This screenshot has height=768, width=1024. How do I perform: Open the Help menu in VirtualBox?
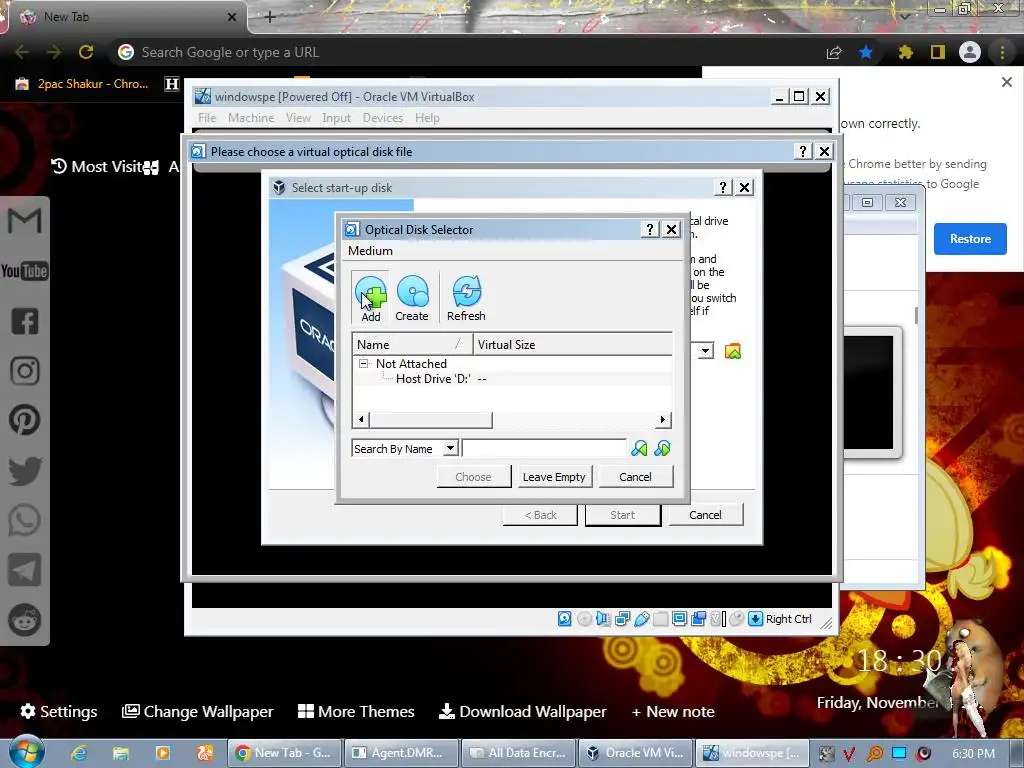pyautogui.click(x=427, y=118)
